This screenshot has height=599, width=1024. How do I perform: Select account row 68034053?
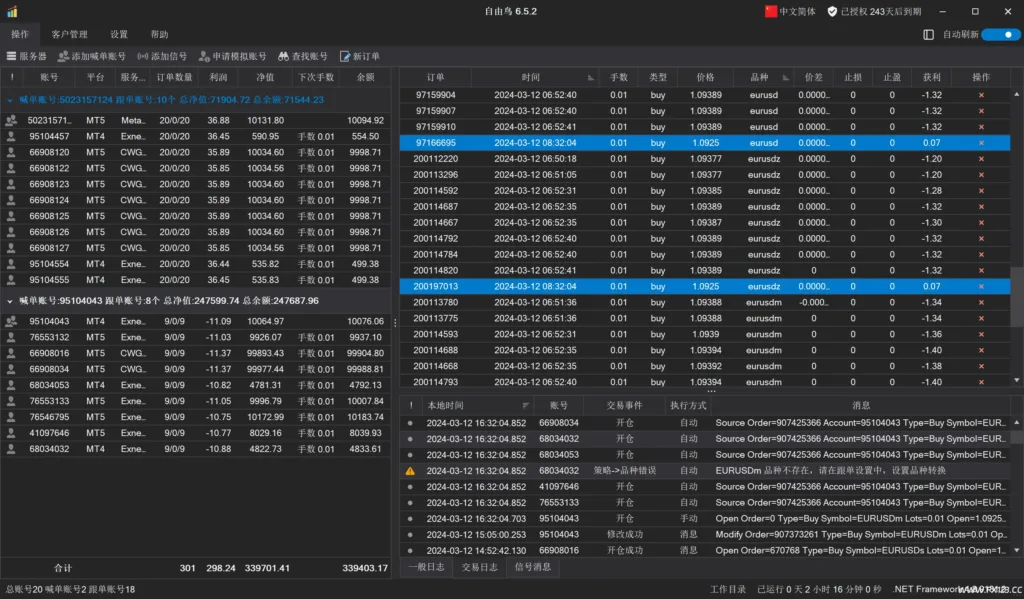196,385
